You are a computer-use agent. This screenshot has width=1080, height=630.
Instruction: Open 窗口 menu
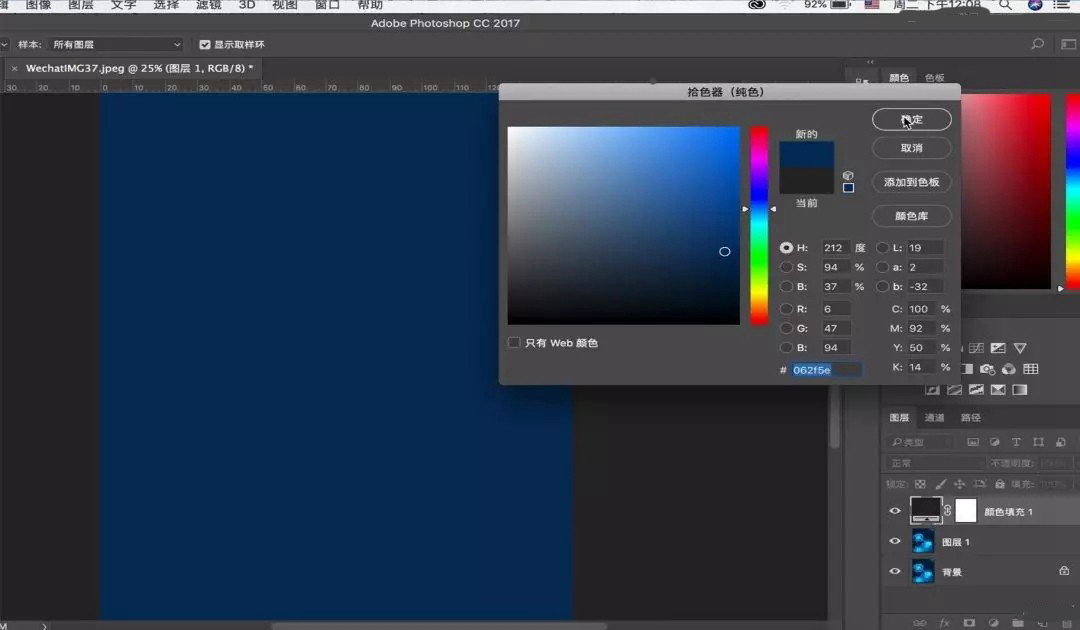point(327,5)
